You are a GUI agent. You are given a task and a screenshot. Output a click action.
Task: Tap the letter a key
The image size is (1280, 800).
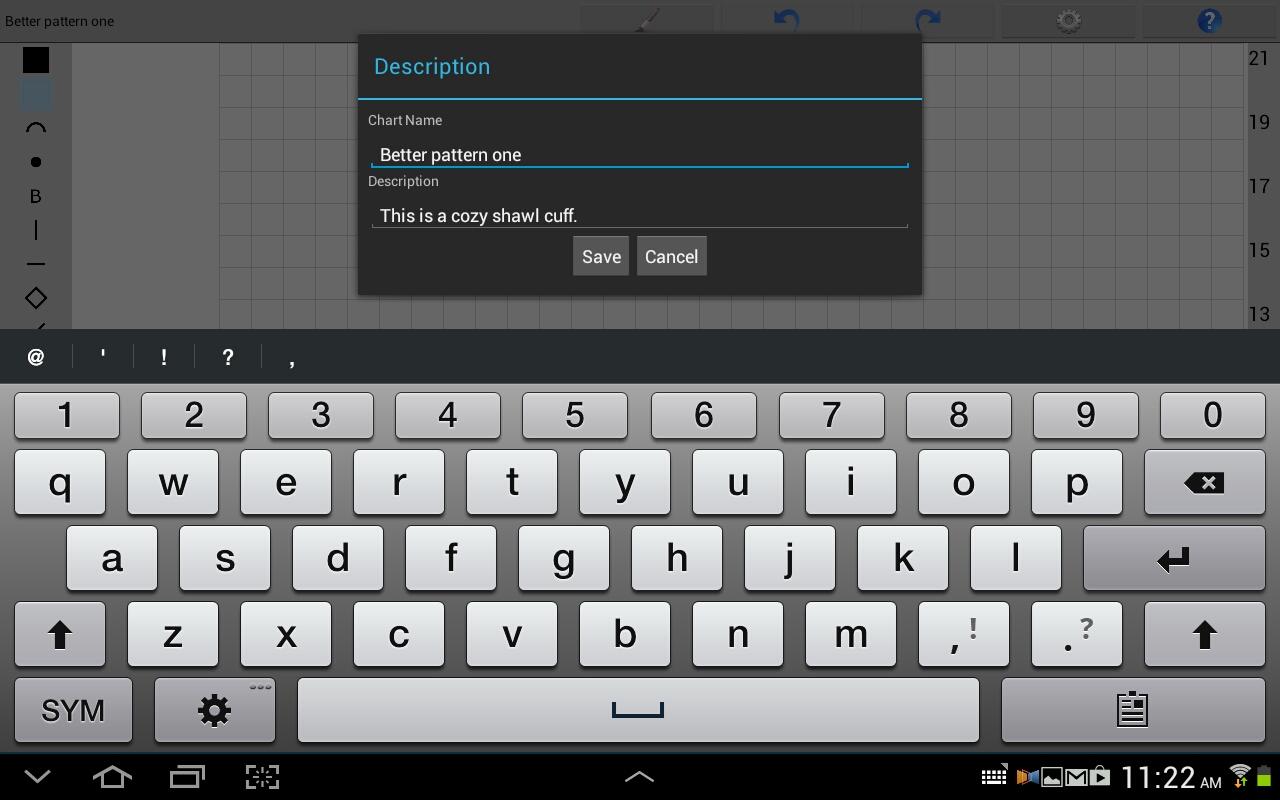click(x=112, y=558)
